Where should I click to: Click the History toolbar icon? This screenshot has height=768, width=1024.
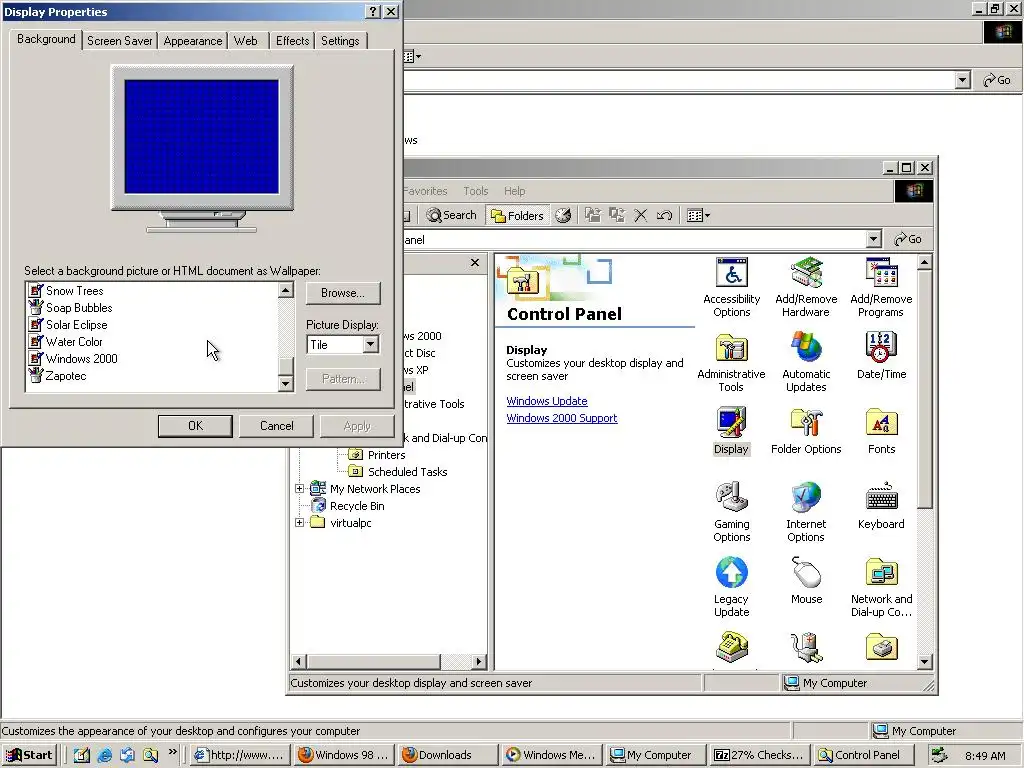click(x=563, y=215)
